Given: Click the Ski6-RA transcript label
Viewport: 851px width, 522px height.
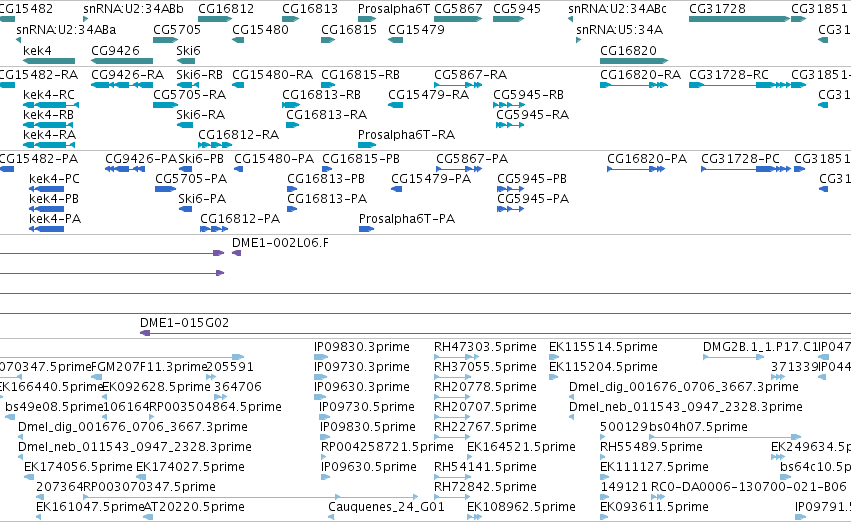Looking at the screenshot, I should pyautogui.click(x=200, y=115).
